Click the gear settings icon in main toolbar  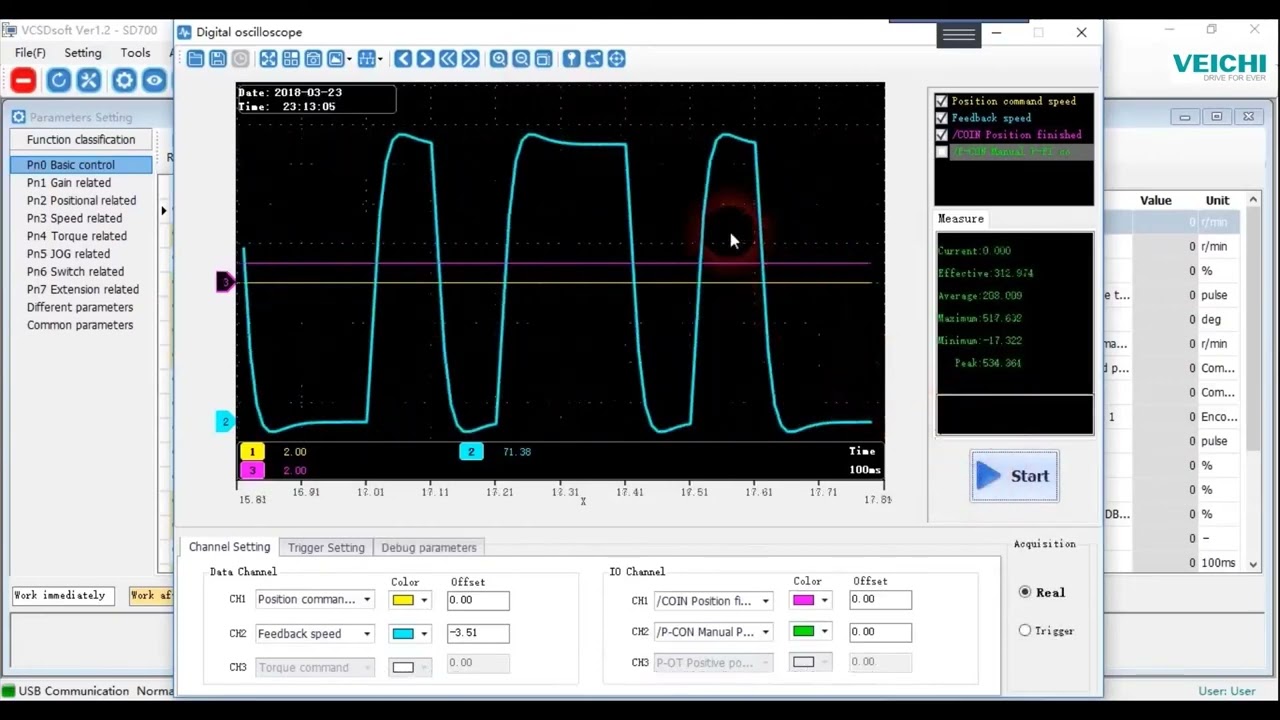tap(124, 81)
